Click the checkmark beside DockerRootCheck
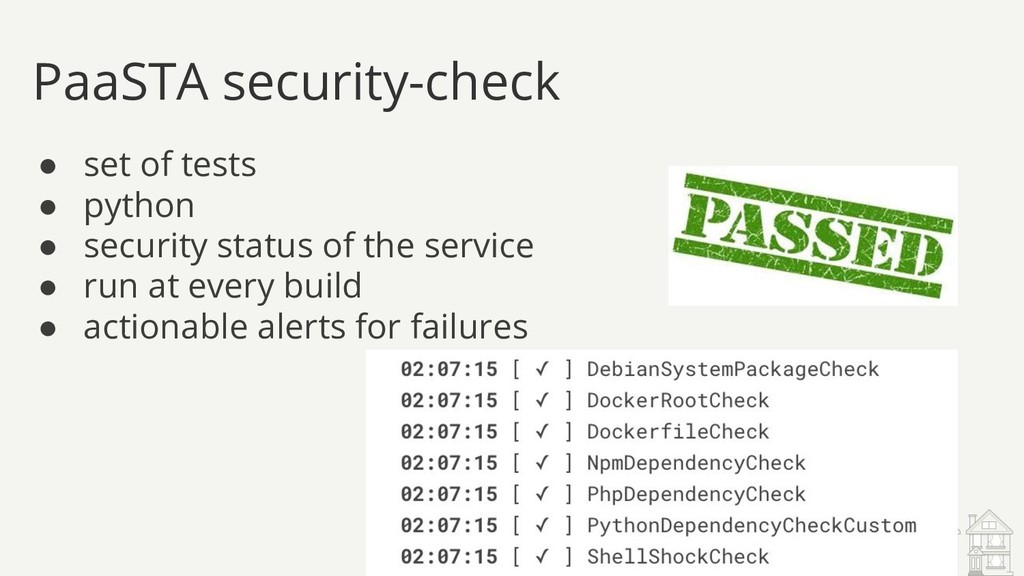Viewport: 1024px width, 576px height. coord(541,400)
